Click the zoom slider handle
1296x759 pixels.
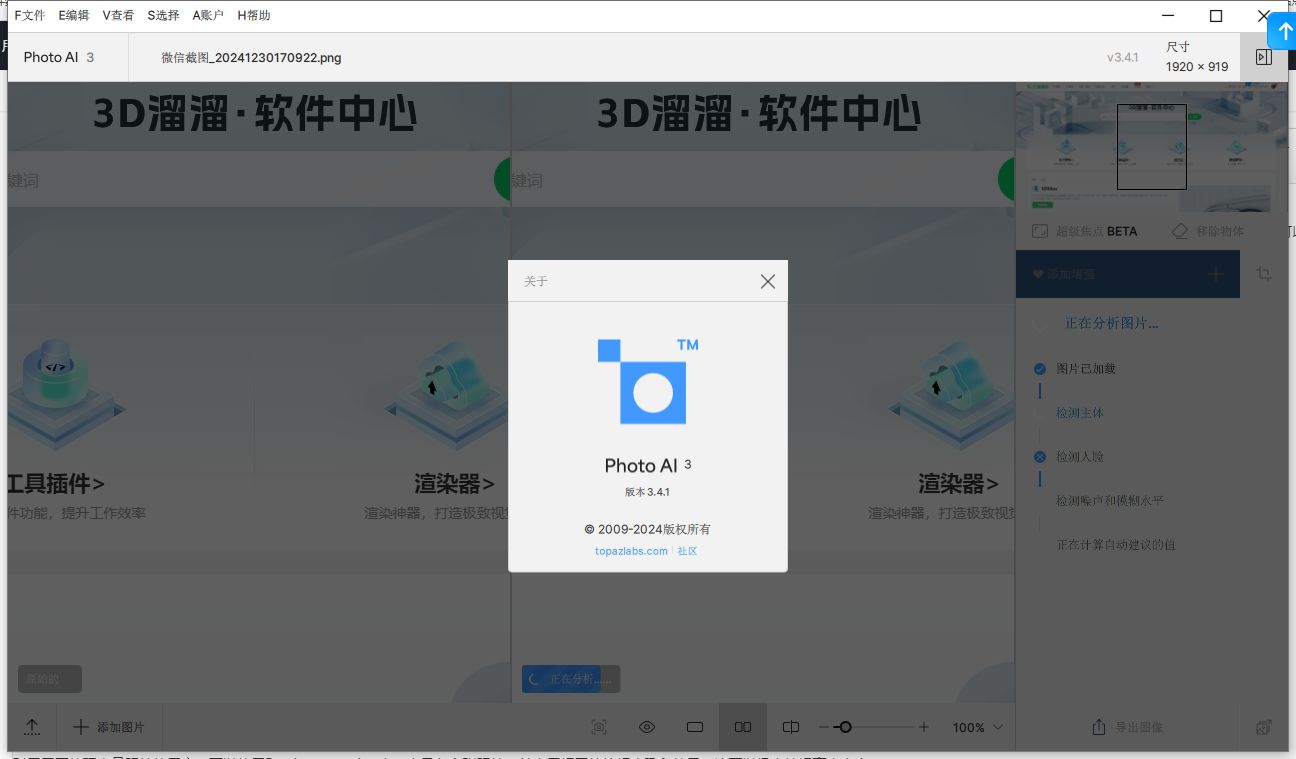click(x=846, y=727)
